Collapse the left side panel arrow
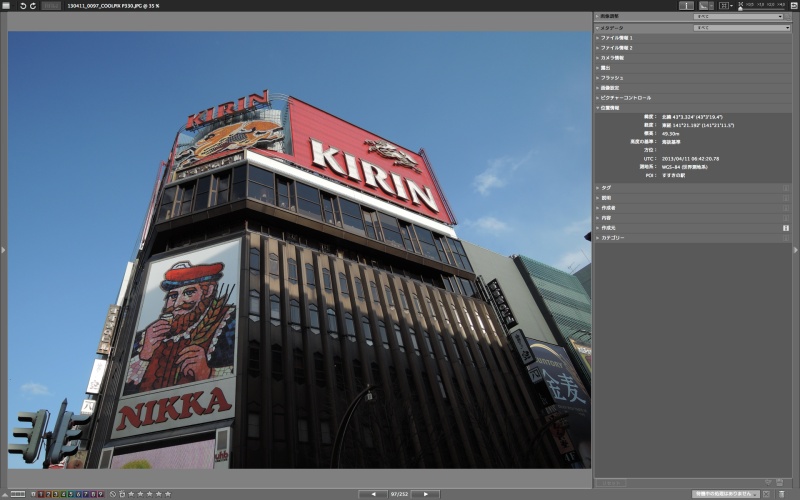 click(3, 250)
